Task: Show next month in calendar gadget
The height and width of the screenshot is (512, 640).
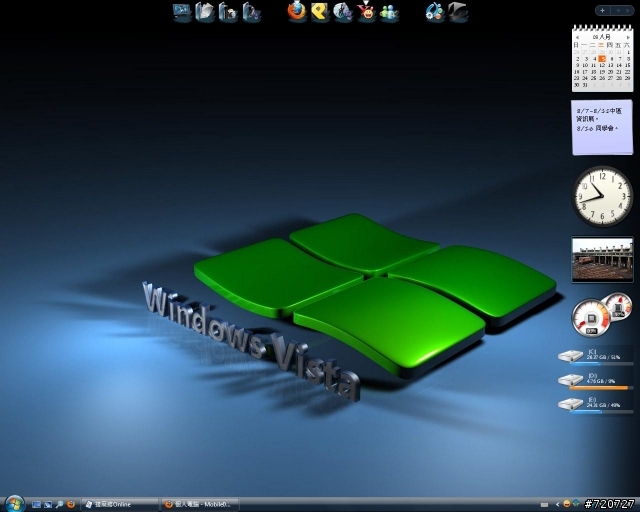Action: click(x=628, y=37)
